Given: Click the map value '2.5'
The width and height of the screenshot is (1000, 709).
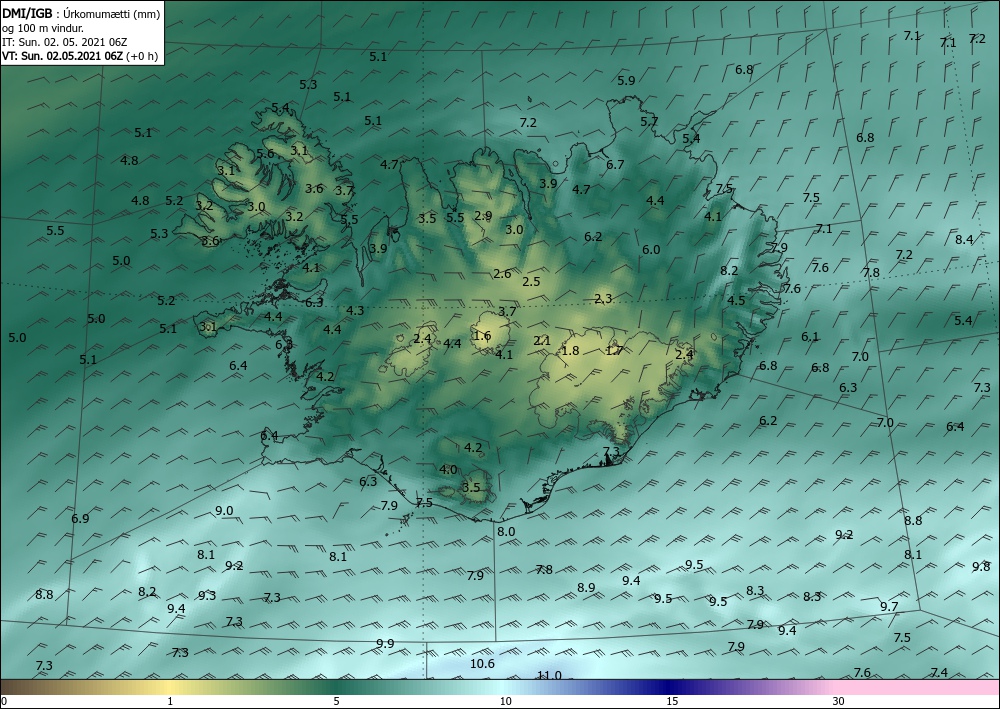Looking at the screenshot, I should 531,281.
